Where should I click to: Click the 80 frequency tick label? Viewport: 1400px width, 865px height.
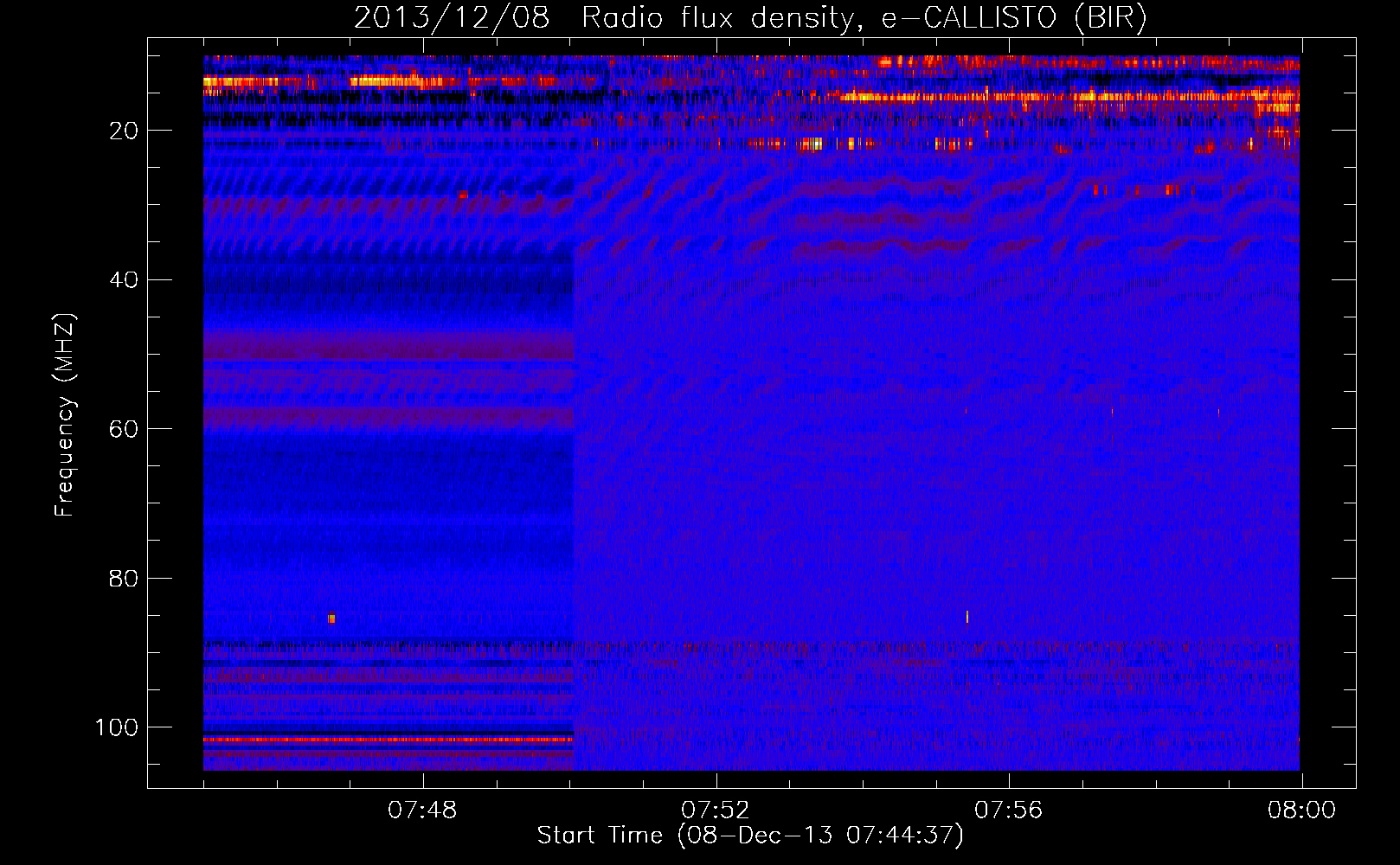(x=124, y=578)
